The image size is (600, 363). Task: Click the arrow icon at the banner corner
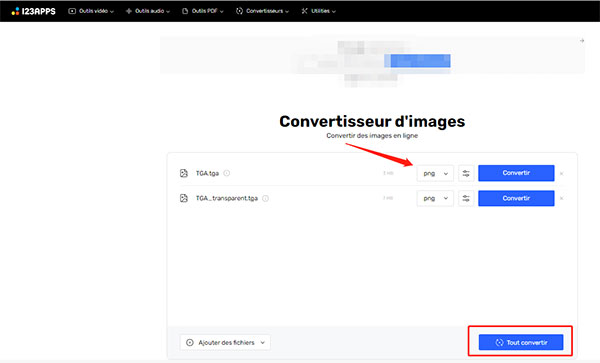582,40
